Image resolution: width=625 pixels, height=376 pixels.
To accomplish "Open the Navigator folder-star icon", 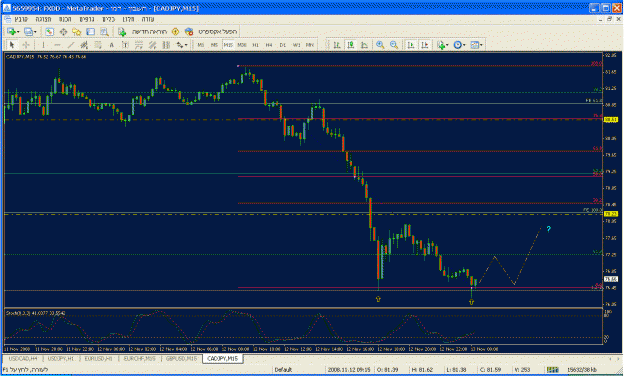I will [x=77, y=31].
